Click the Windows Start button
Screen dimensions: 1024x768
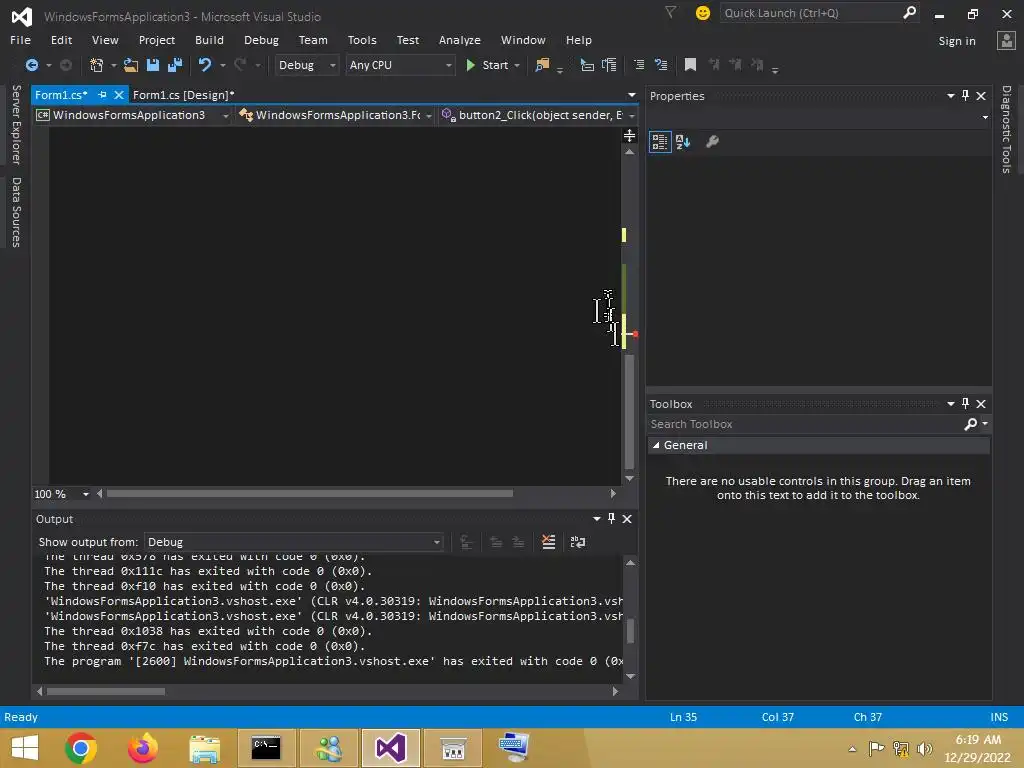click(24, 748)
